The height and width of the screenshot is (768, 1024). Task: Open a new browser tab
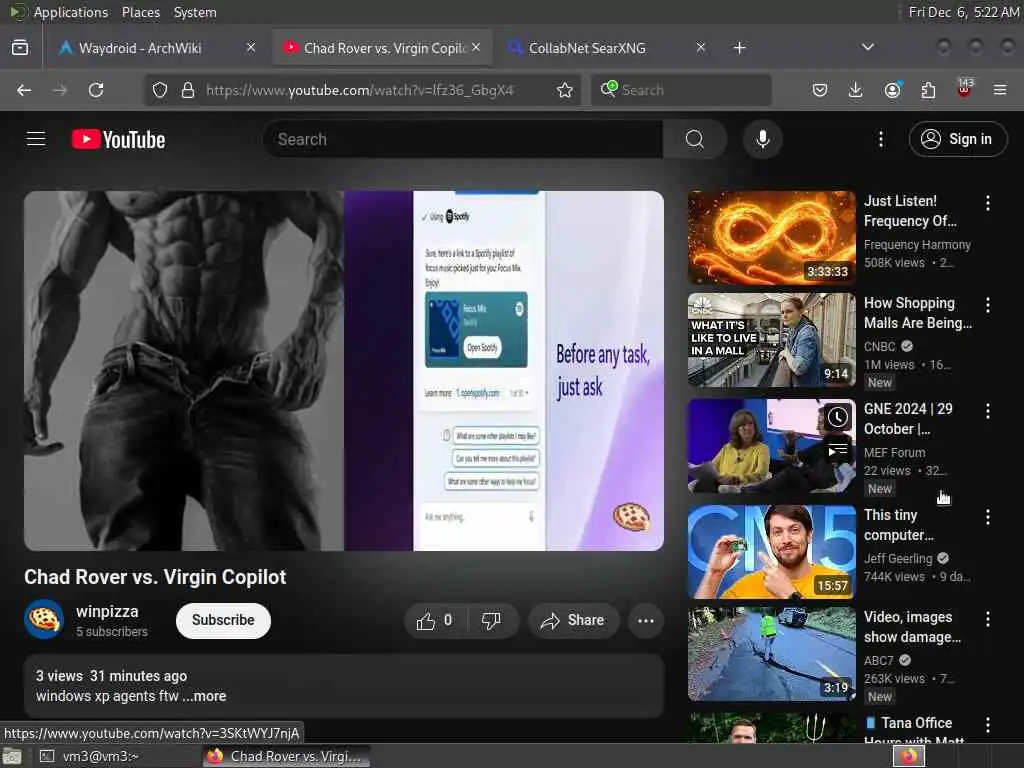(x=739, y=48)
